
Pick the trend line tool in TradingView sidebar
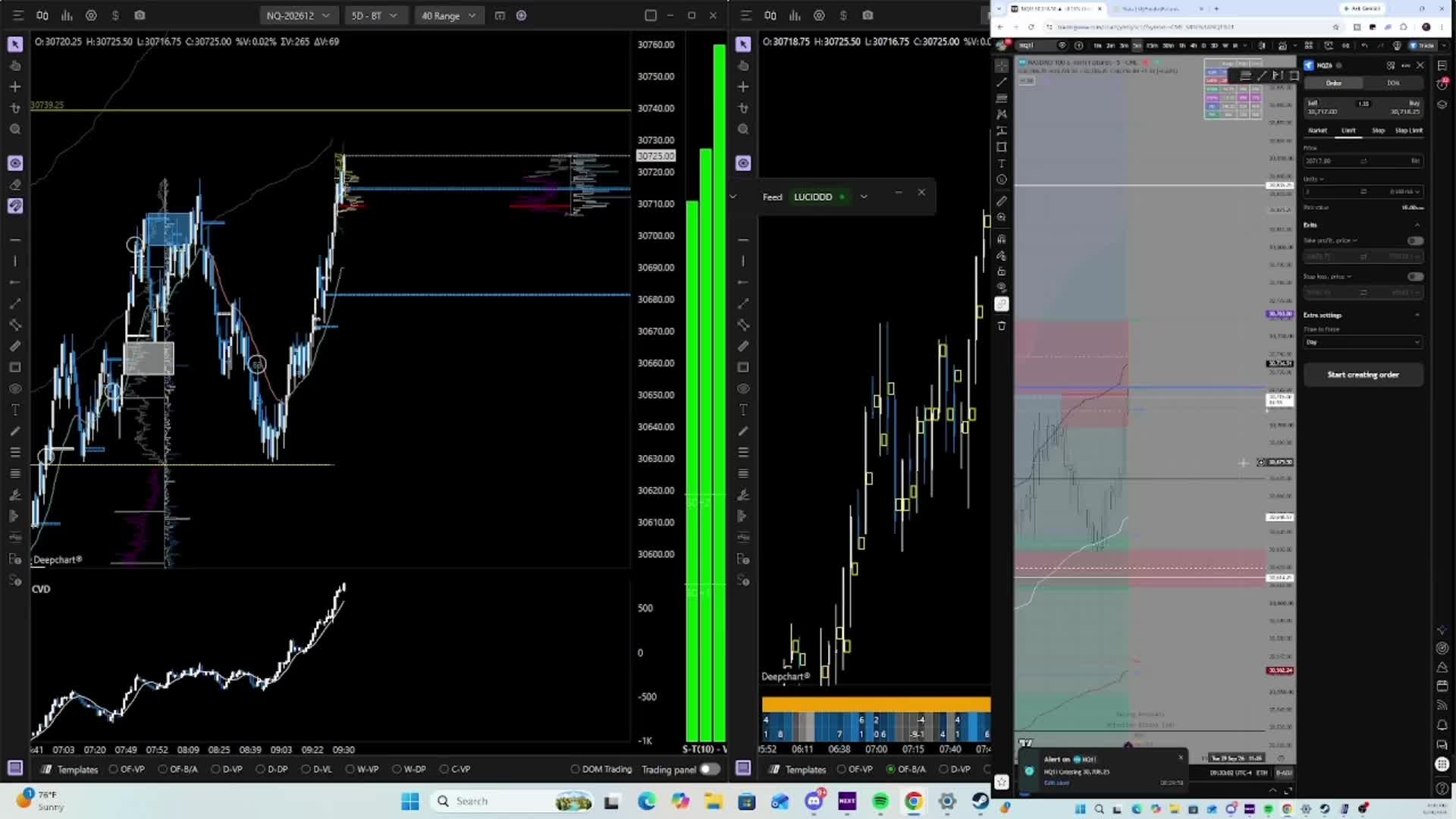(1002, 82)
